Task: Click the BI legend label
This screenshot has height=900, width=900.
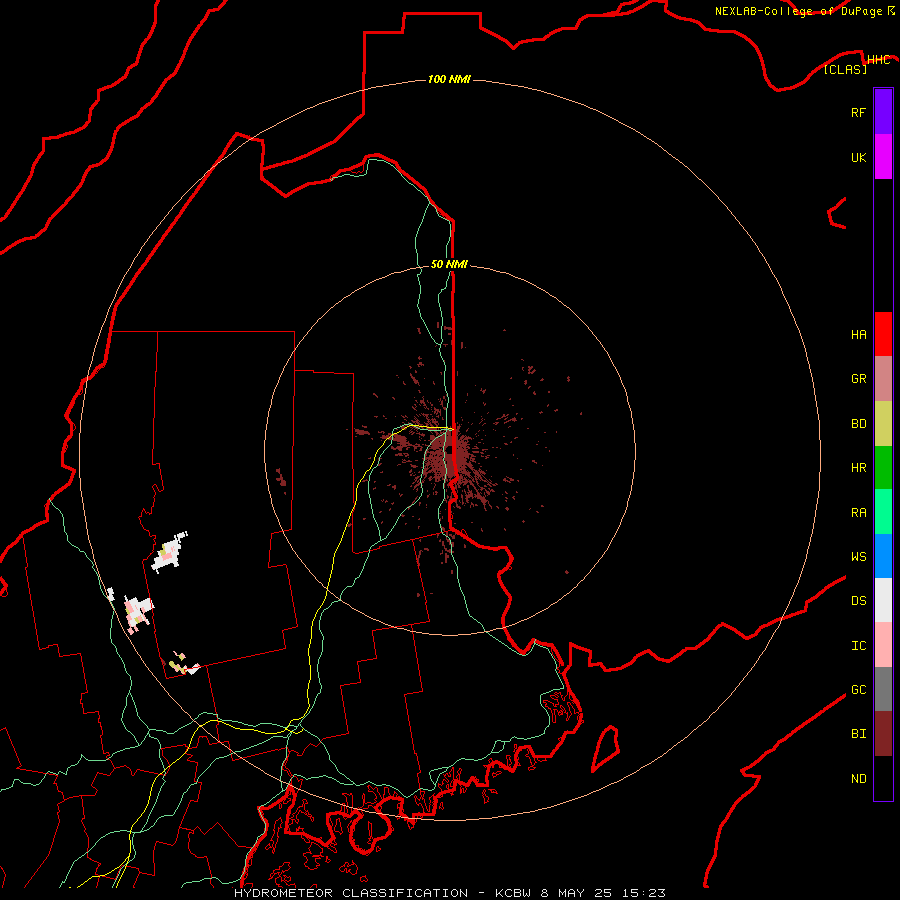Action: 858,734
